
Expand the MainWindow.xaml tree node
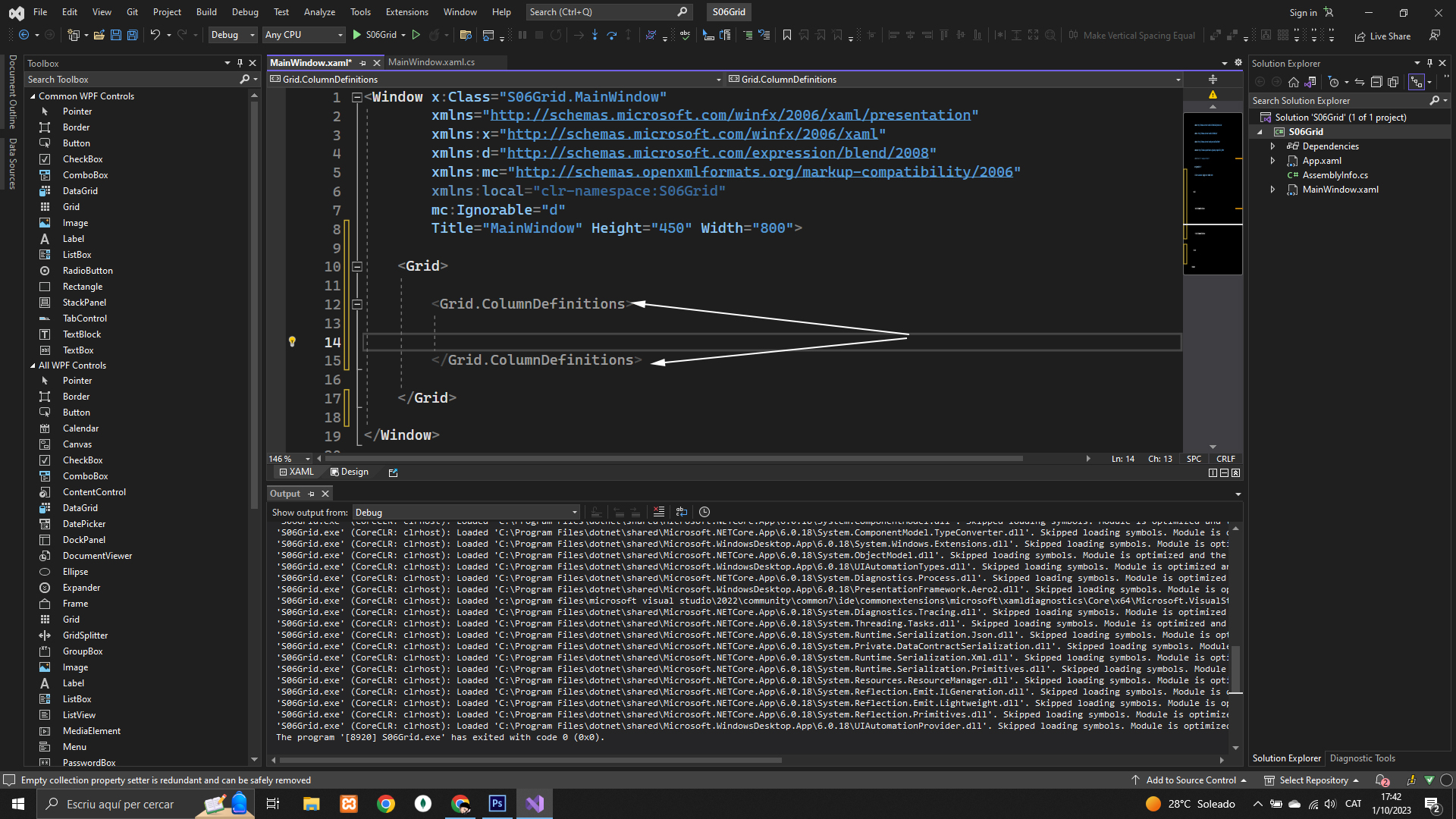[x=1273, y=190]
